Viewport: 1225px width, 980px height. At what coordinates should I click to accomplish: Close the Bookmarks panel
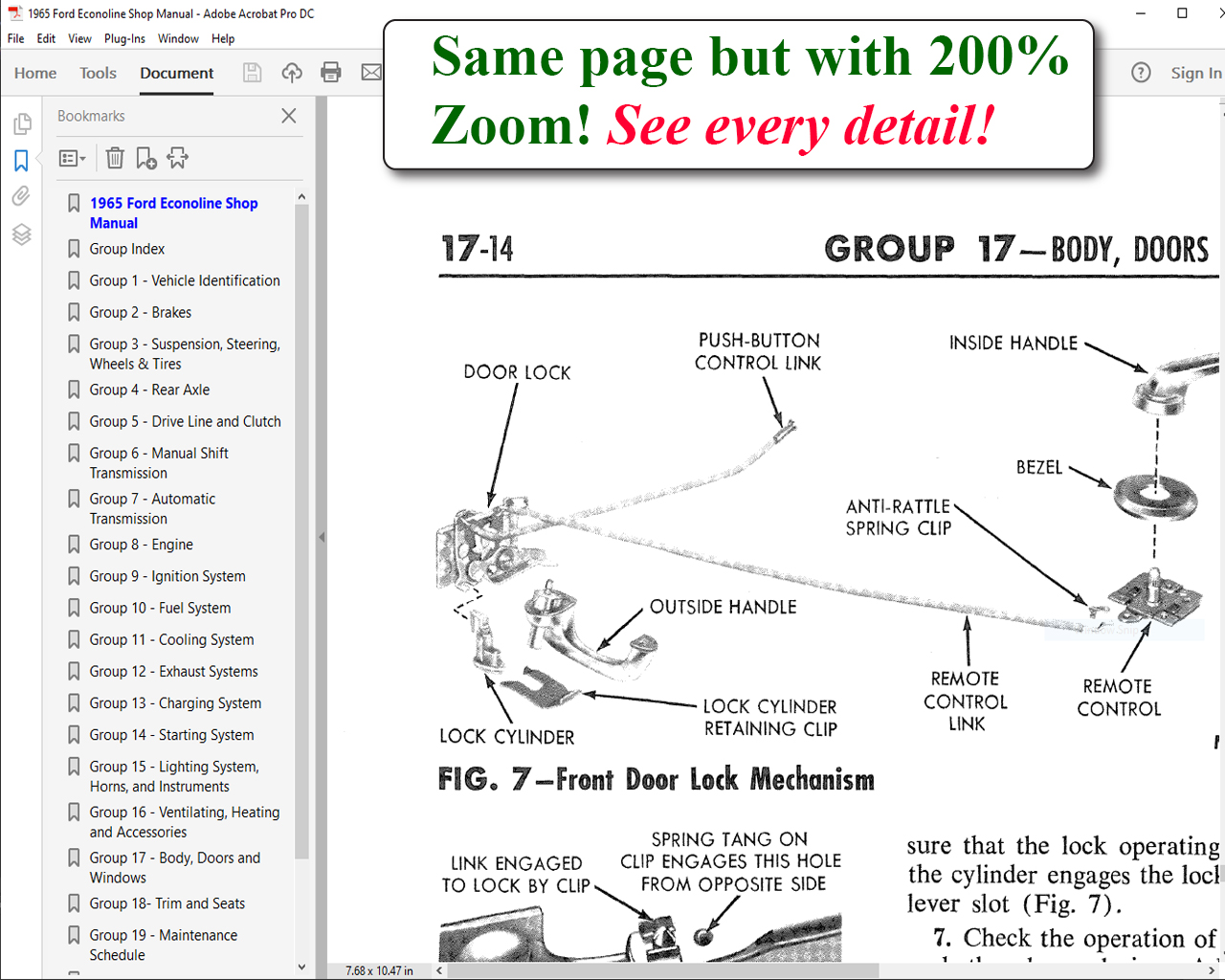pos(289,116)
